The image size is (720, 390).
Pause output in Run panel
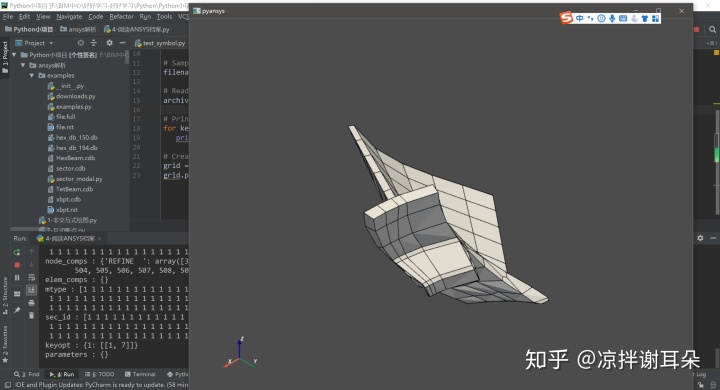[x=17, y=277]
